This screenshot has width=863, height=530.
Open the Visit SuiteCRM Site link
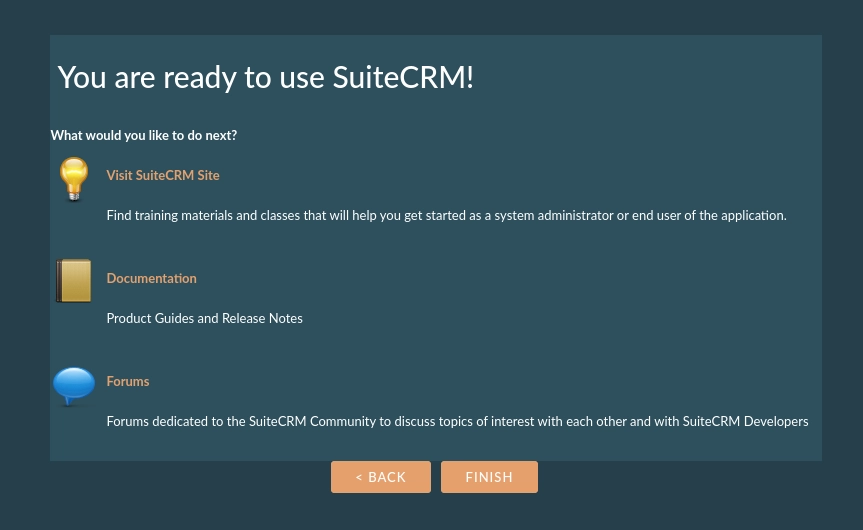[x=163, y=175]
